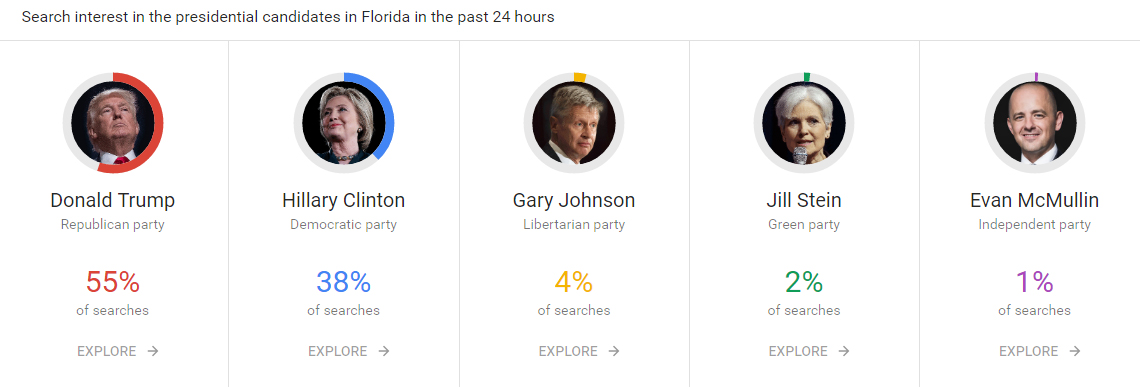Click the arrow icon next to McMullin's EXPLORE
Image resolution: width=1140 pixels, height=387 pixels.
[1075, 351]
